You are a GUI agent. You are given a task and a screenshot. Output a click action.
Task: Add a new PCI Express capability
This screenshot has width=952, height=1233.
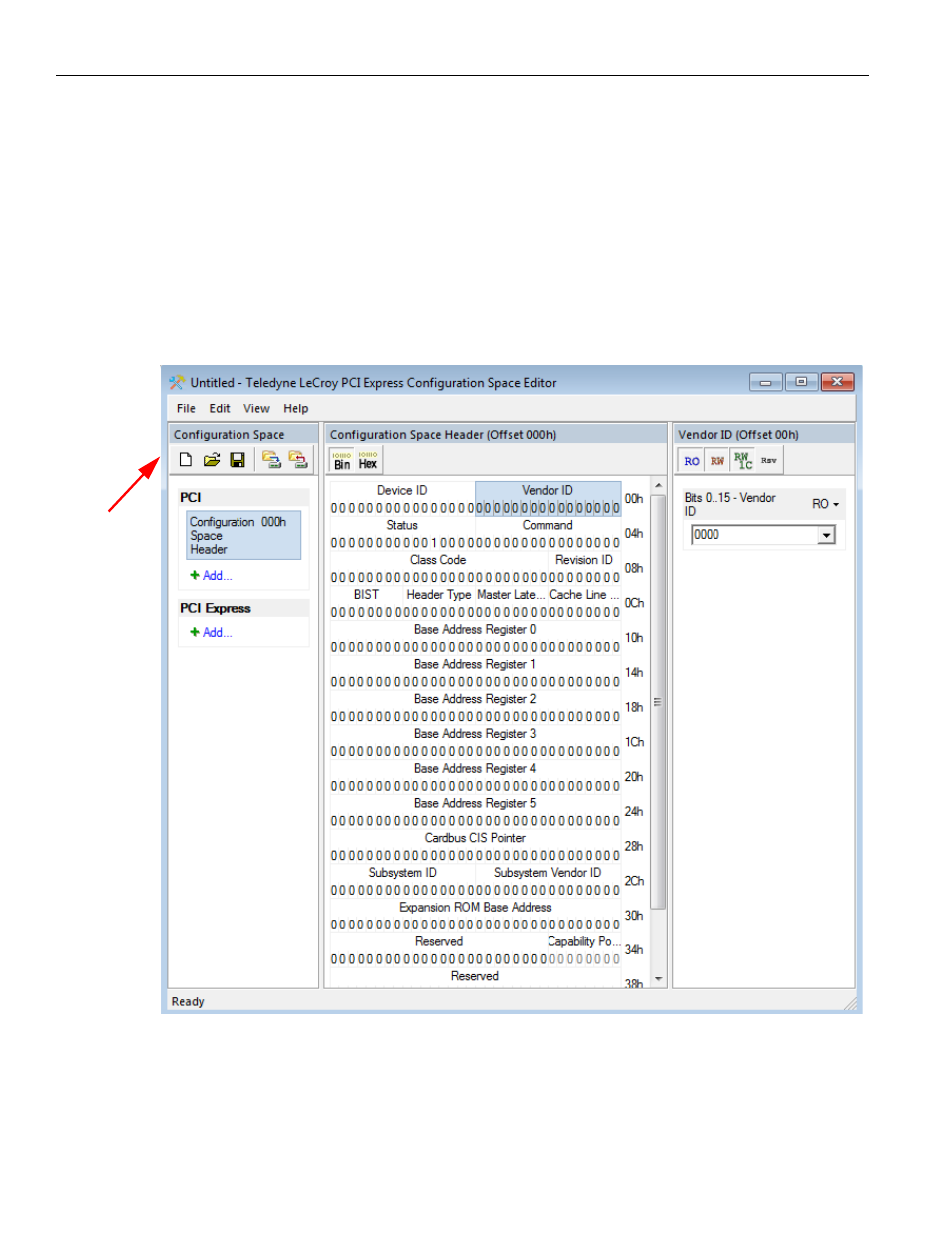pos(212,633)
